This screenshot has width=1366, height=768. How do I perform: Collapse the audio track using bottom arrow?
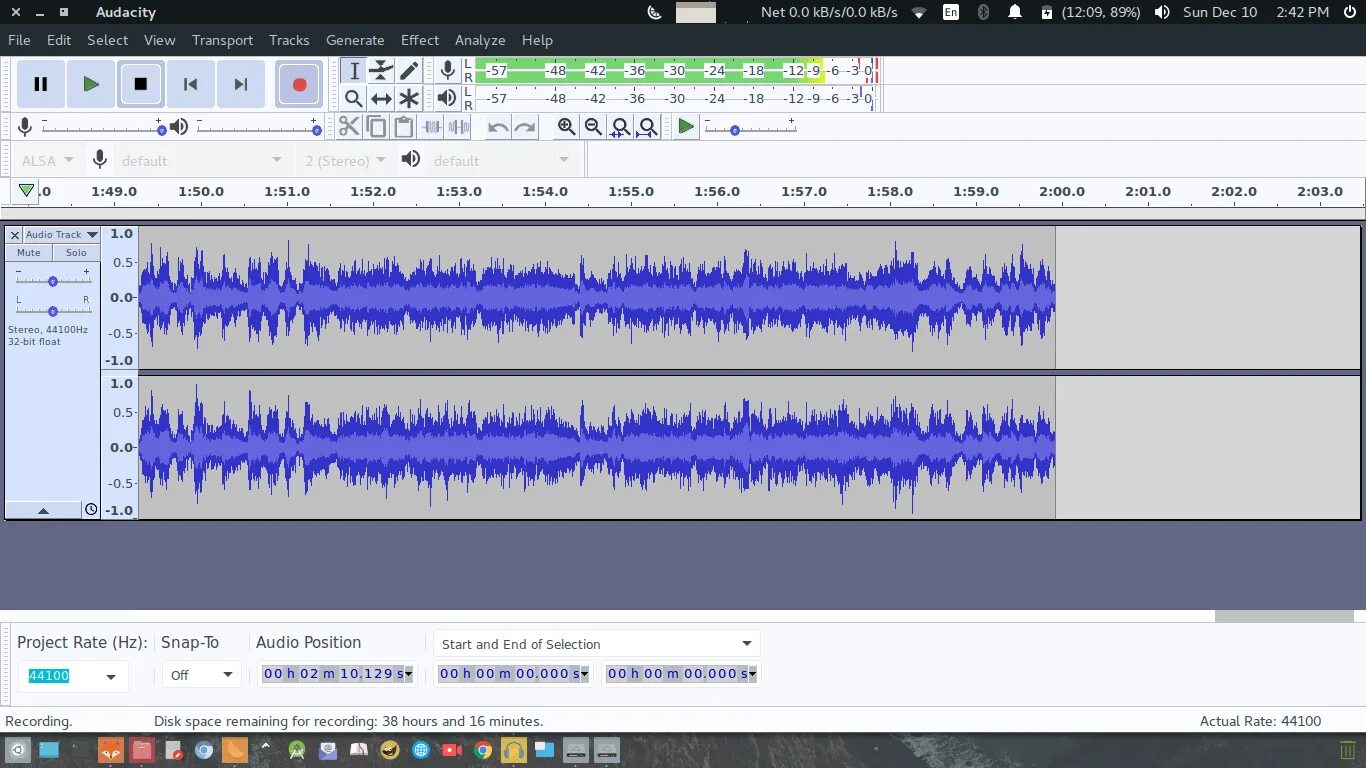43,510
